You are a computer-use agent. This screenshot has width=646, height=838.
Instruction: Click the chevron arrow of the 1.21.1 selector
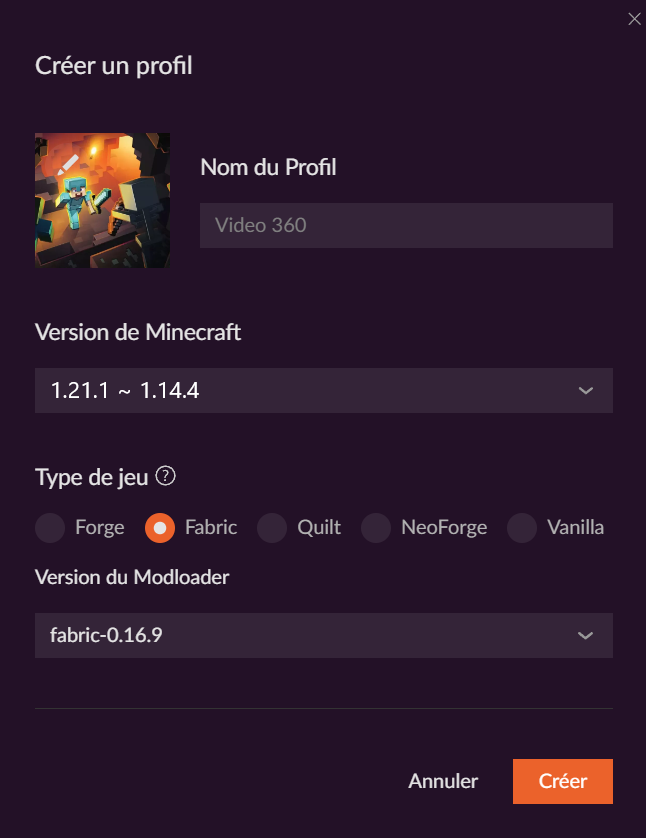[586, 390]
